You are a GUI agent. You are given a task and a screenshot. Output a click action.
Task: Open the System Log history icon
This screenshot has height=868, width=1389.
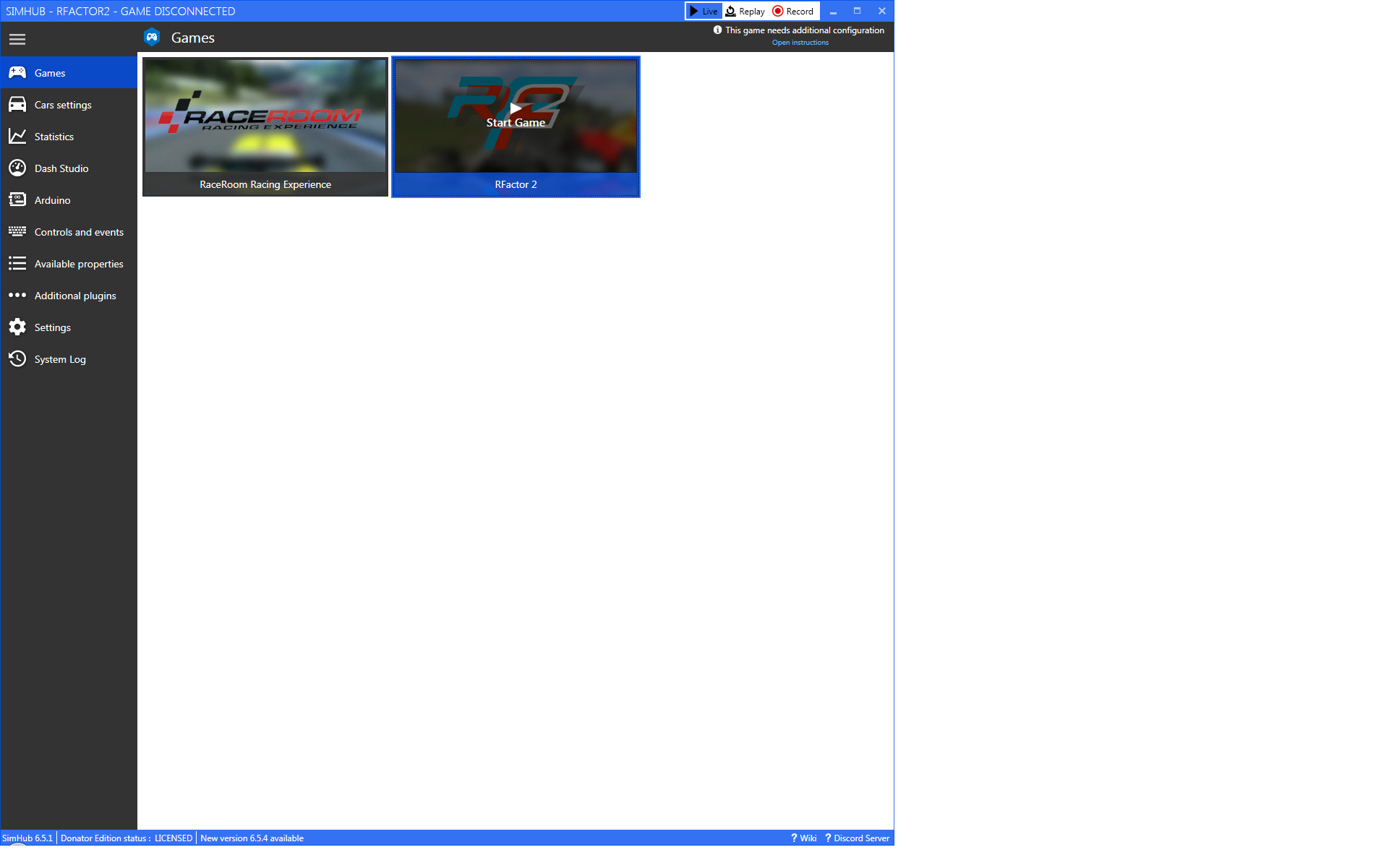pyautogui.click(x=17, y=359)
